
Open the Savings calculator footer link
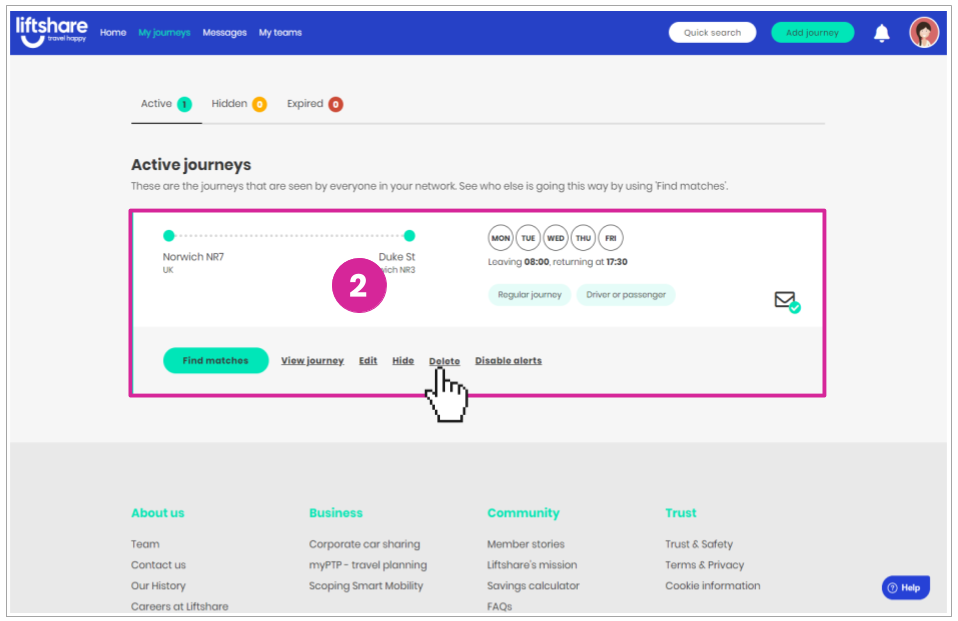pos(533,586)
